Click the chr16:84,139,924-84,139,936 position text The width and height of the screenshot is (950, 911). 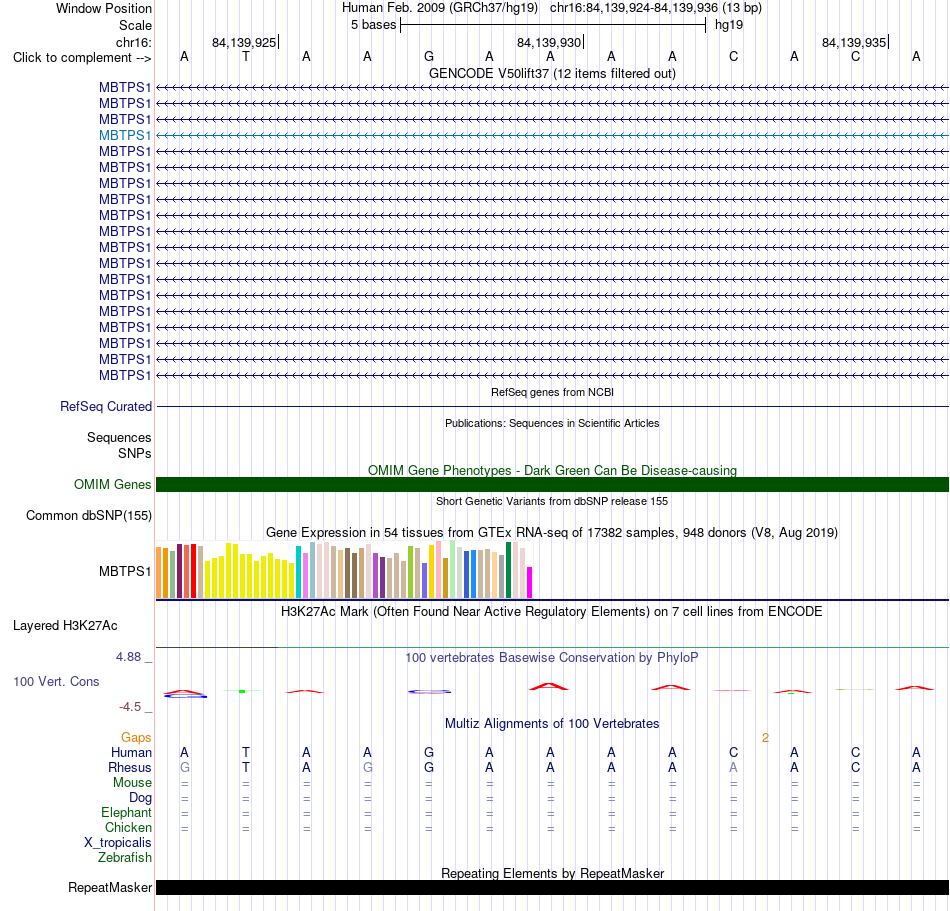634,8
